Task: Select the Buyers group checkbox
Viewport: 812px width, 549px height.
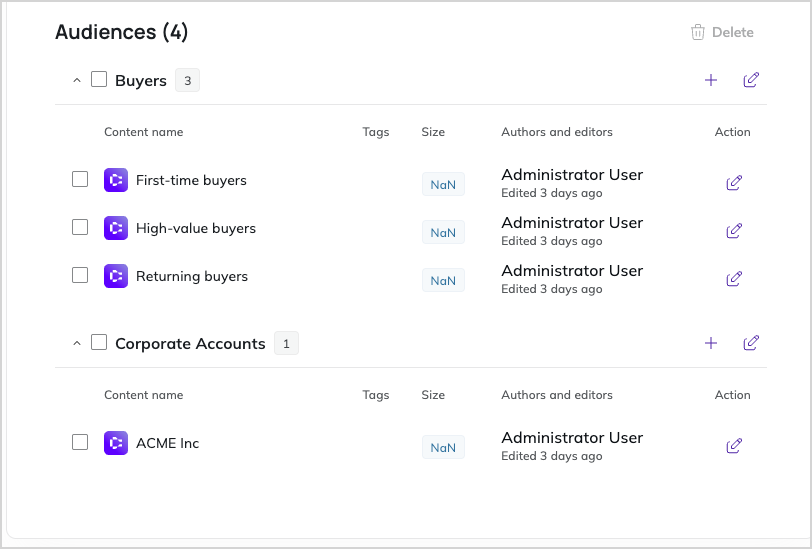Action: 99,80
